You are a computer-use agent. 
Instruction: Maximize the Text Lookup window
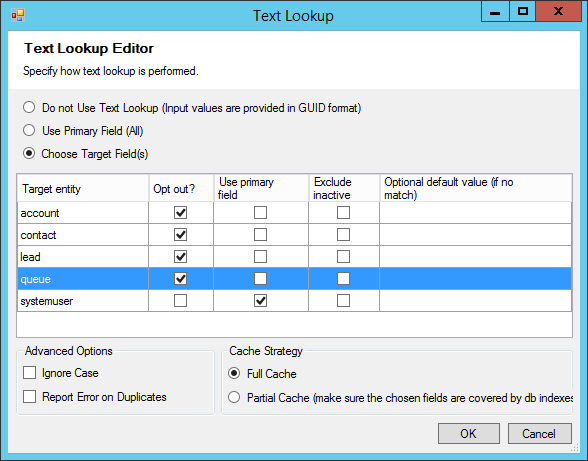click(523, 11)
